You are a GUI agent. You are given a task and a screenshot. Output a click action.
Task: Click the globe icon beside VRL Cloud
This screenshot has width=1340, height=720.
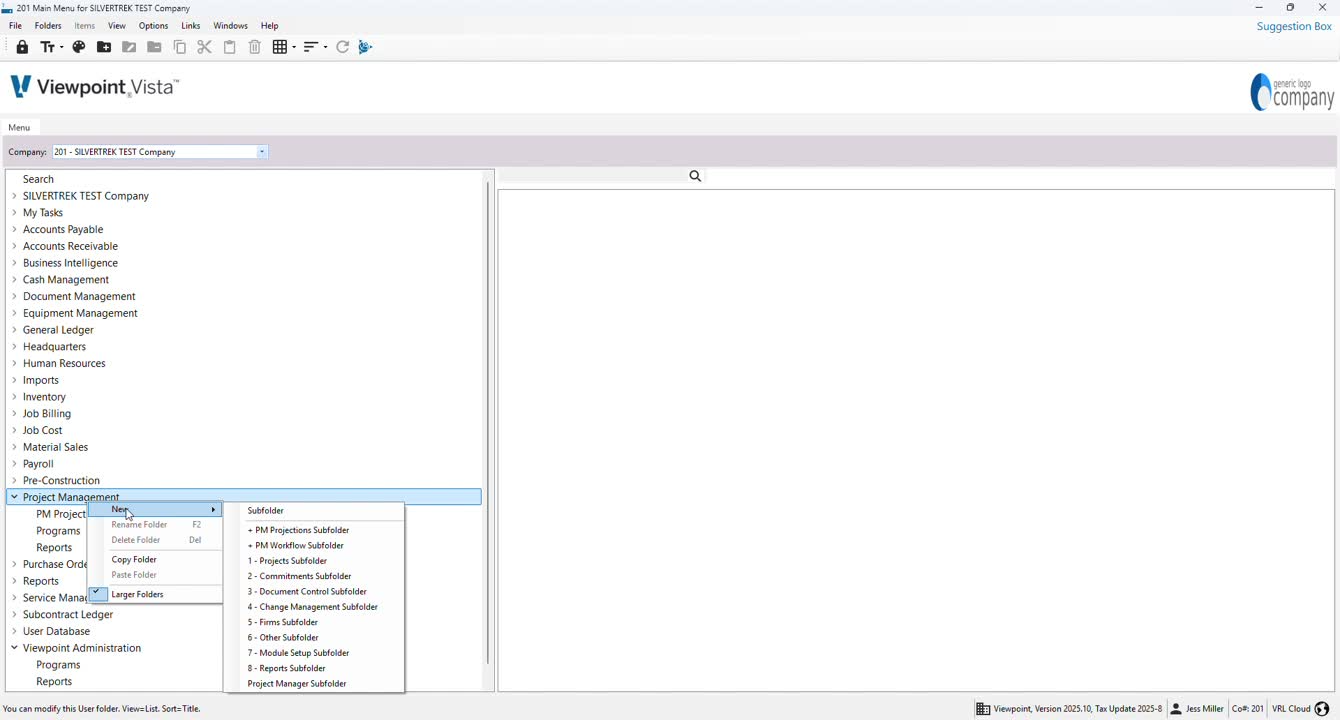(1322, 709)
